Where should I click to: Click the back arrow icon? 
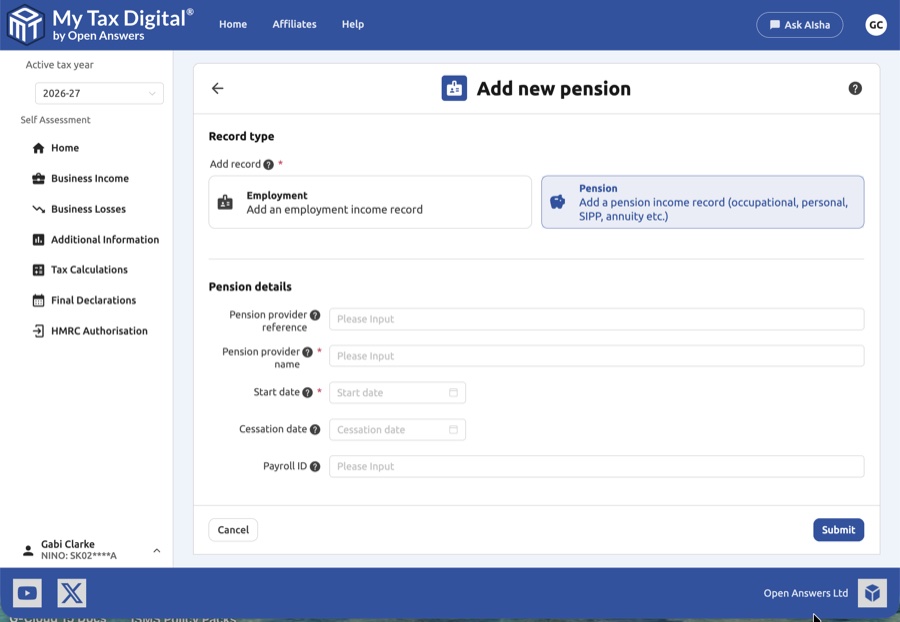tap(218, 88)
